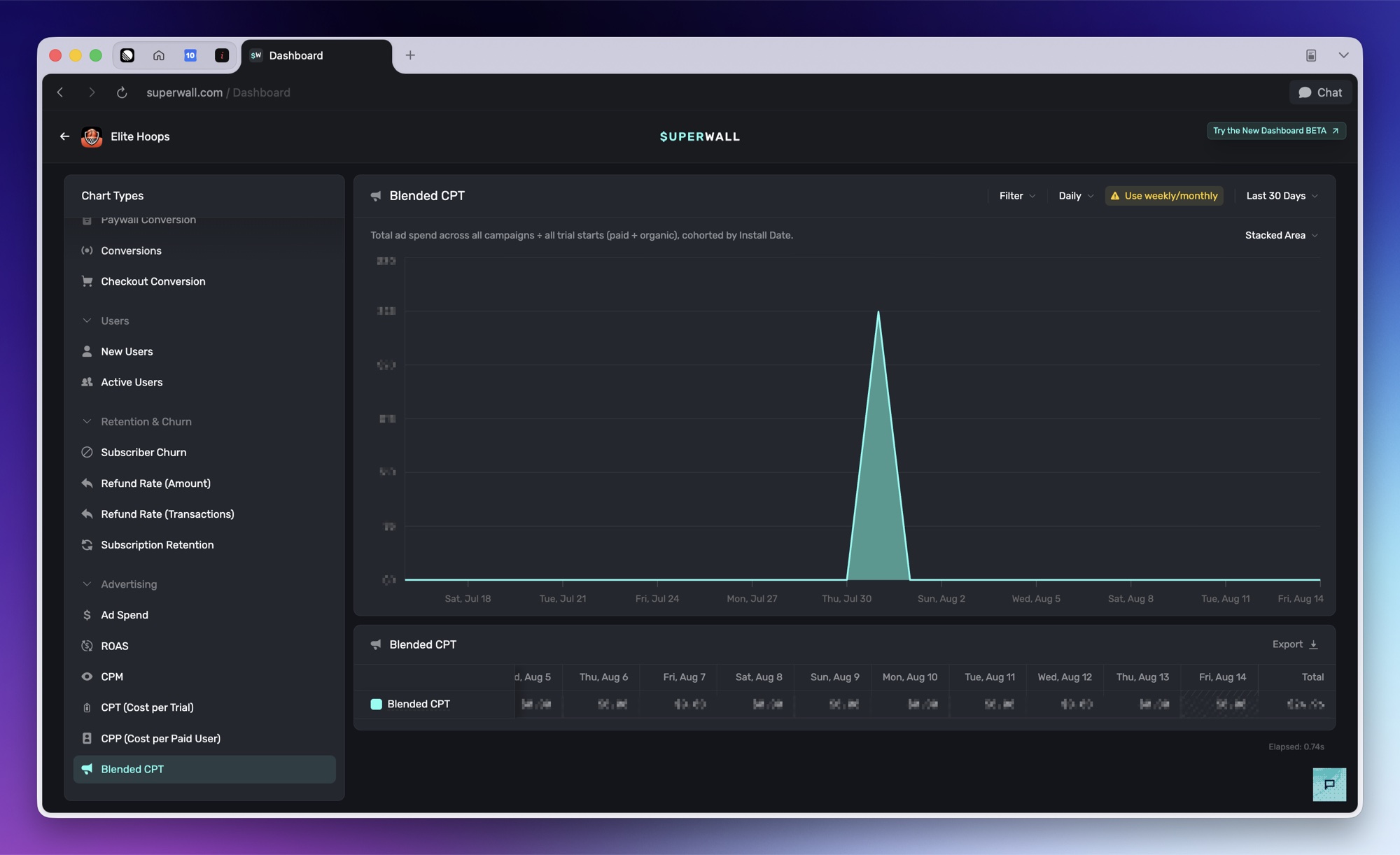The image size is (1400, 855).
Task: Export the Blended CPT table
Action: click(x=1295, y=644)
